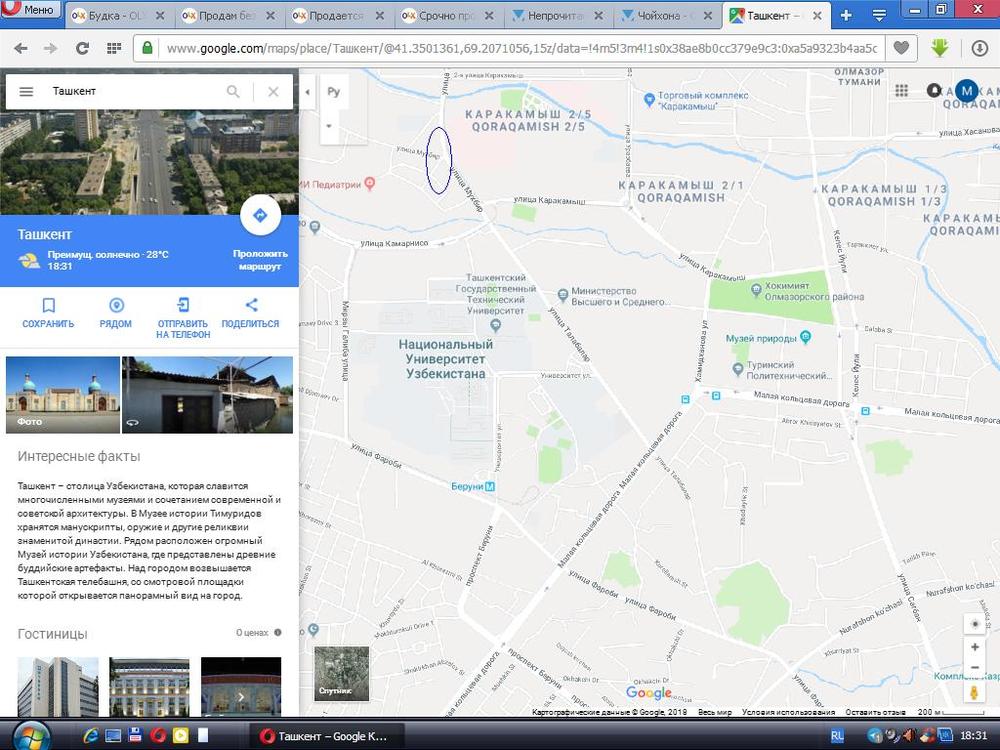Bookmark the page with the heart icon
1000x750 pixels.
(901, 48)
